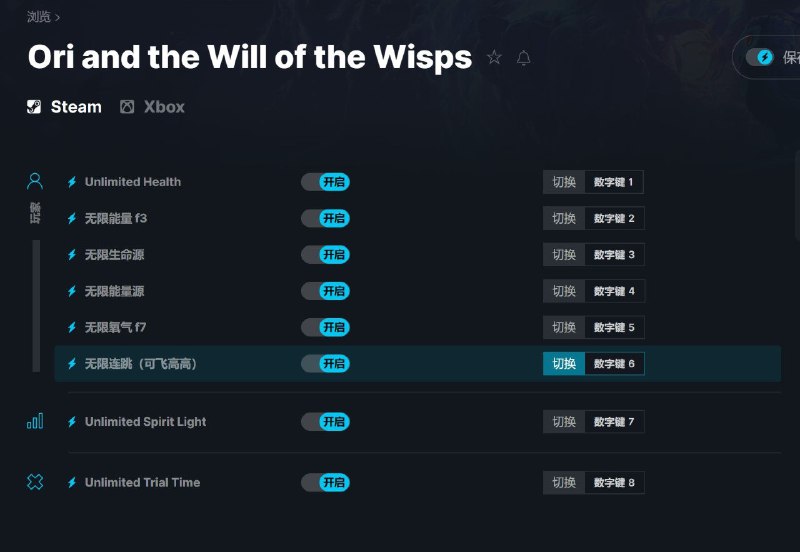
Task: Toggle the save cheats switch at top right
Action: click(x=760, y=57)
